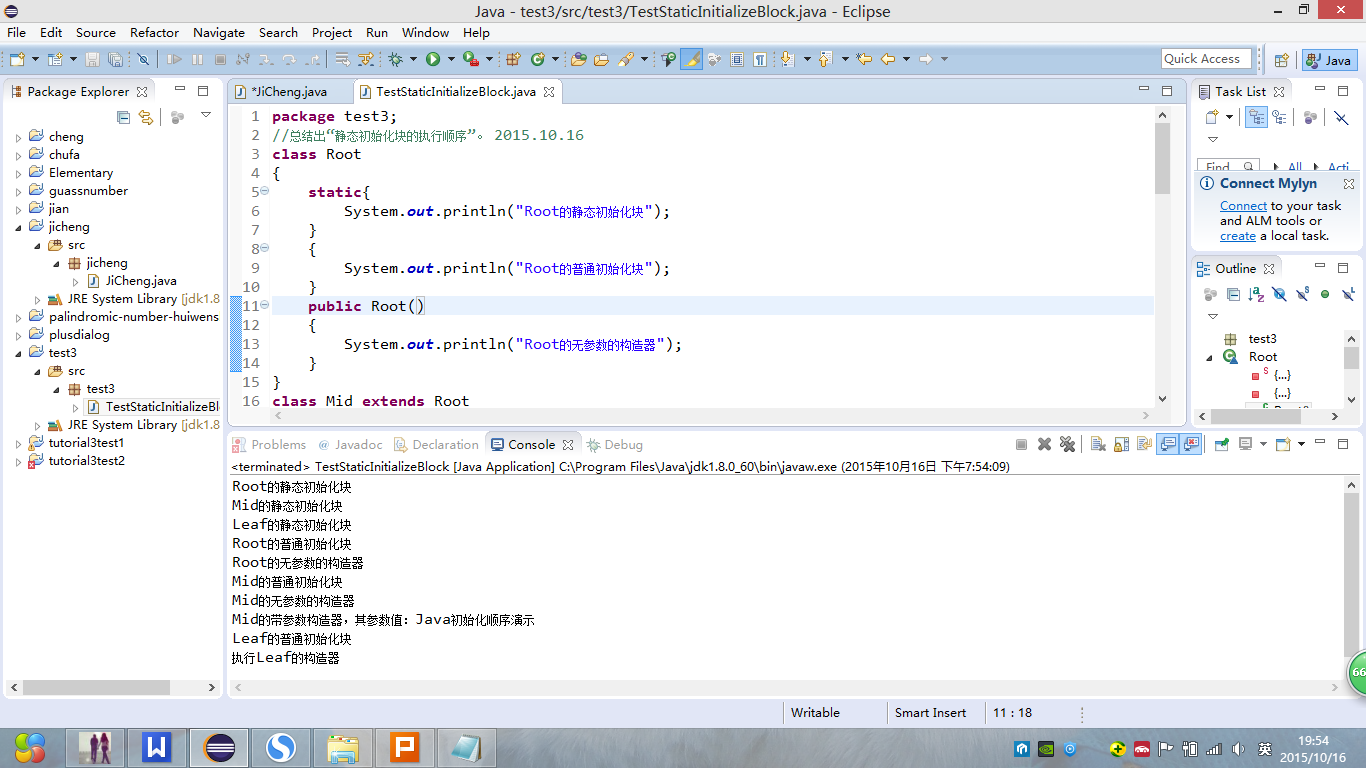Open the Javadoc tab
Image resolution: width=1366 pixels, height=768 pixels.
click(350, 444)
